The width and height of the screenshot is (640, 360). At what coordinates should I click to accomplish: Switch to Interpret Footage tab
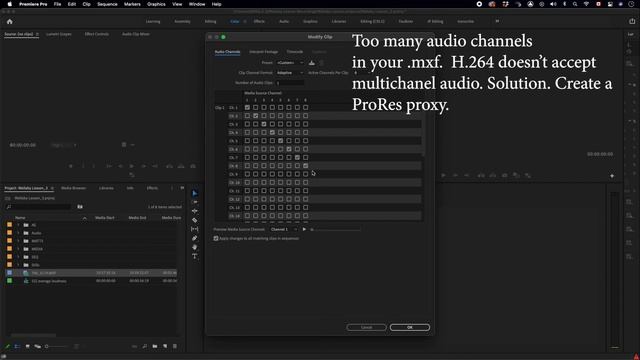tap(264, 52)
